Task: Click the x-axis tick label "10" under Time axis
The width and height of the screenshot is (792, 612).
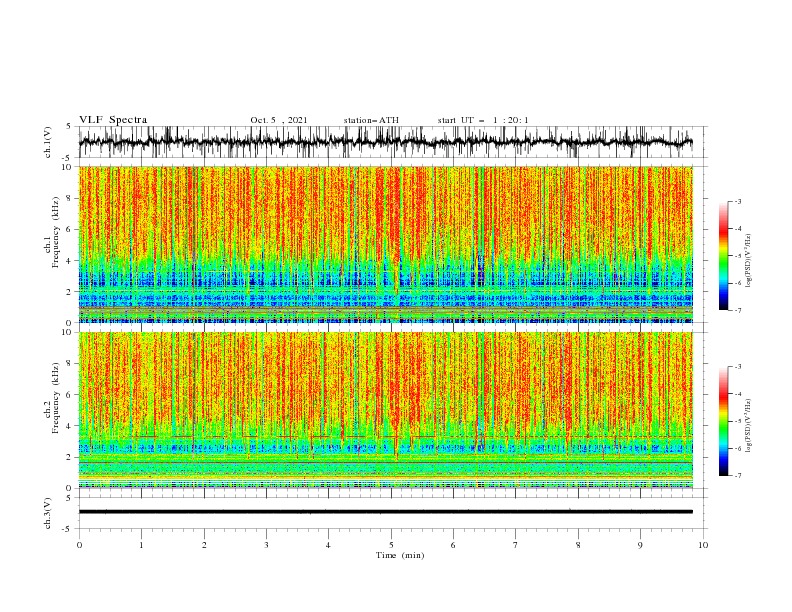Action: point(703,545)
